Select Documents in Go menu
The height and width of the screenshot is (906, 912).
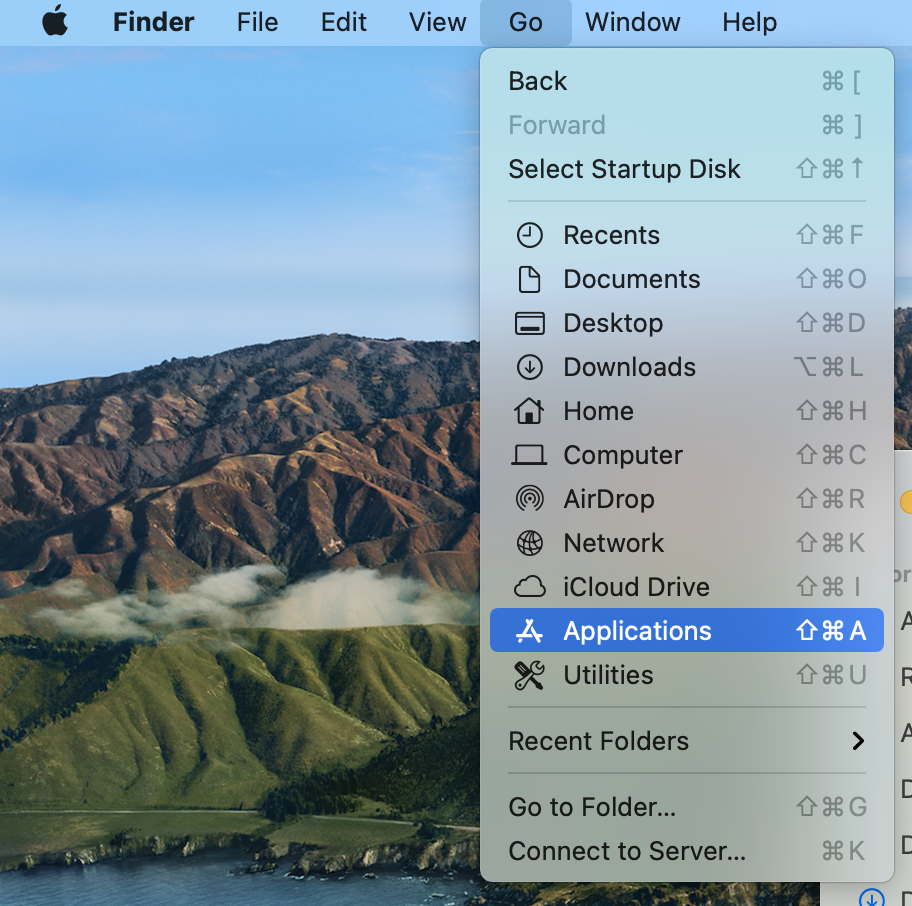coord(687,280)
